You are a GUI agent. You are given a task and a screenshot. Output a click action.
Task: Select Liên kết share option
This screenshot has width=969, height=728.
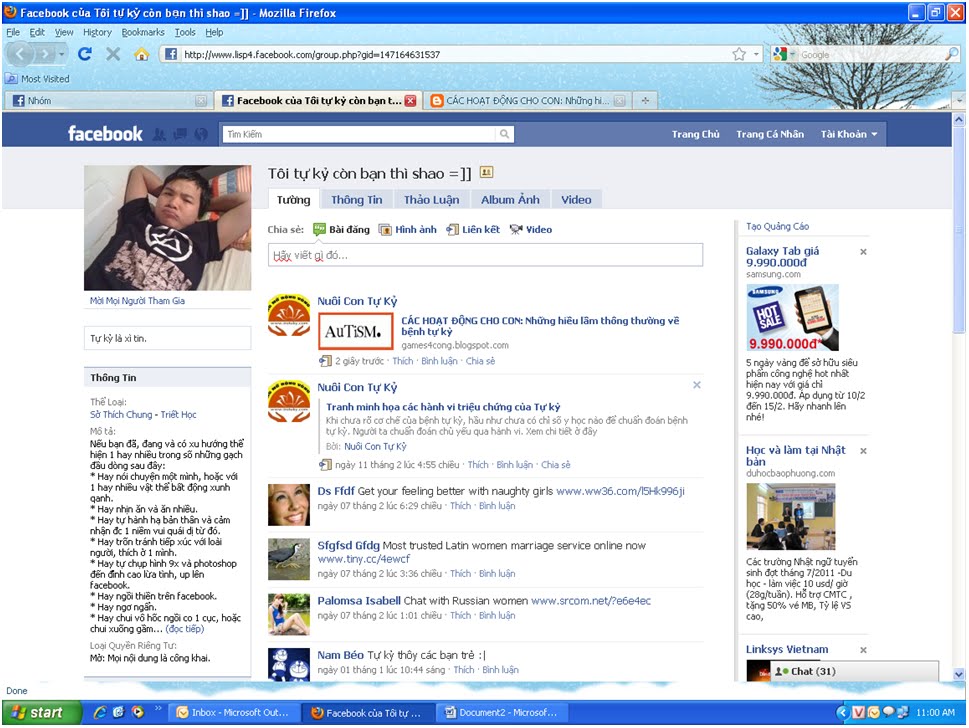[473, 229]
